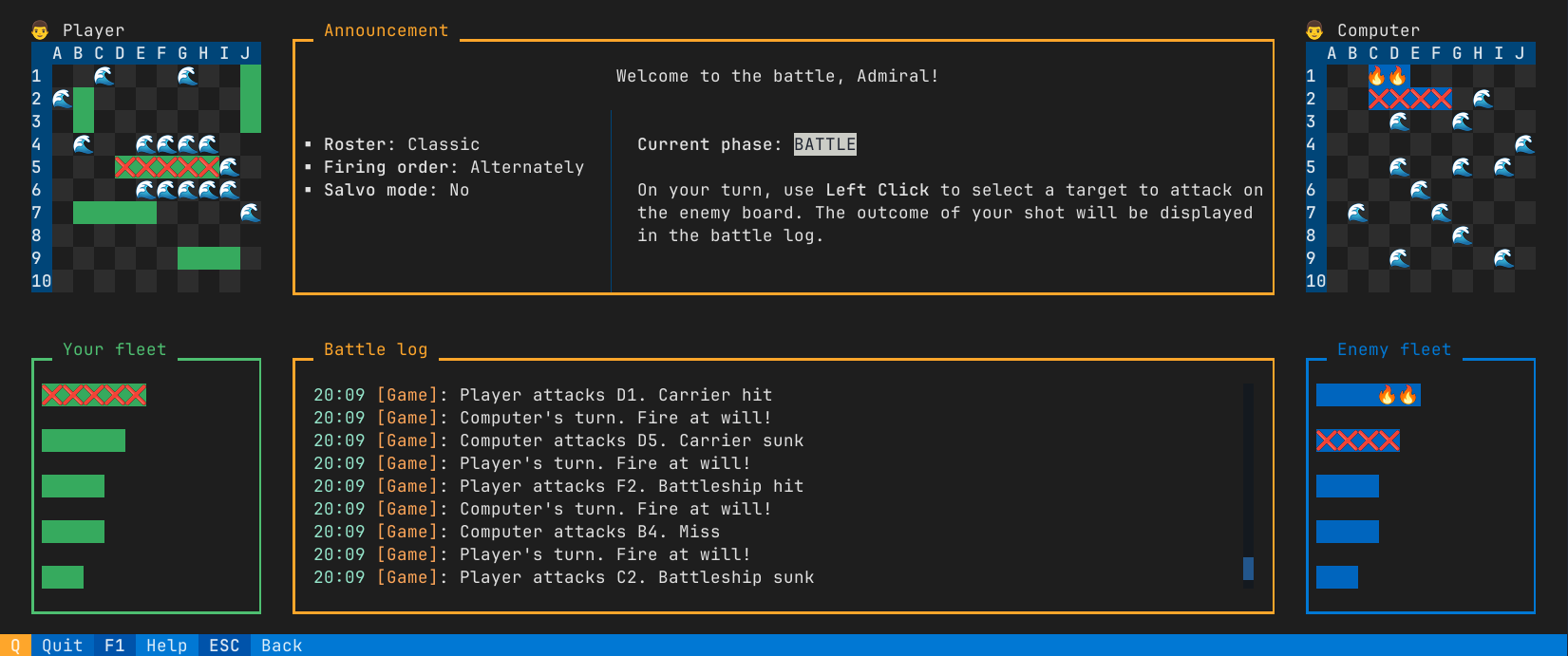Select the sunk battleship in Enemy fleet

1357,440
